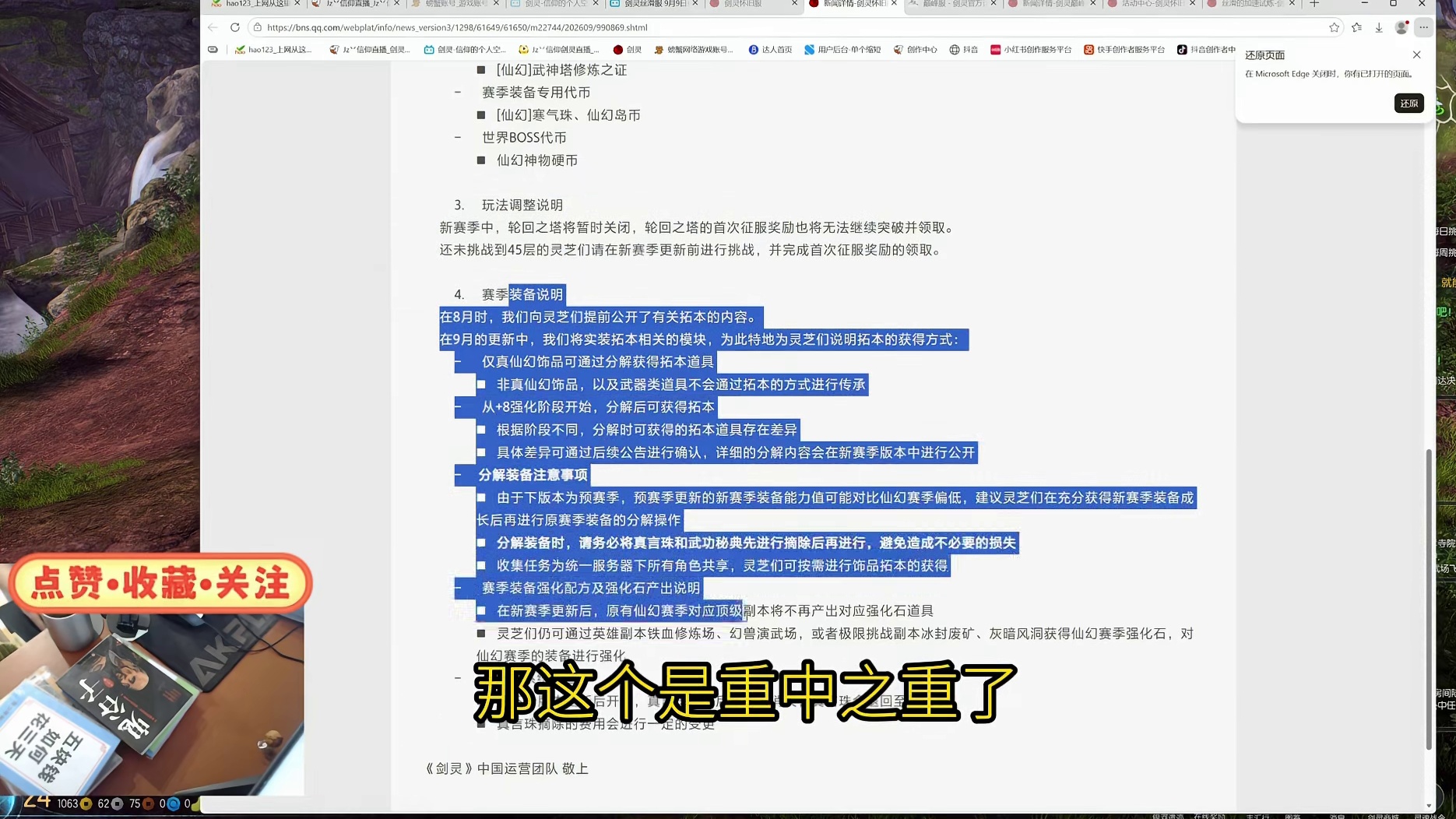Open the 剑灵 bookmark
The height and width of the screenshot is (819, 1456).
(628, 49)
